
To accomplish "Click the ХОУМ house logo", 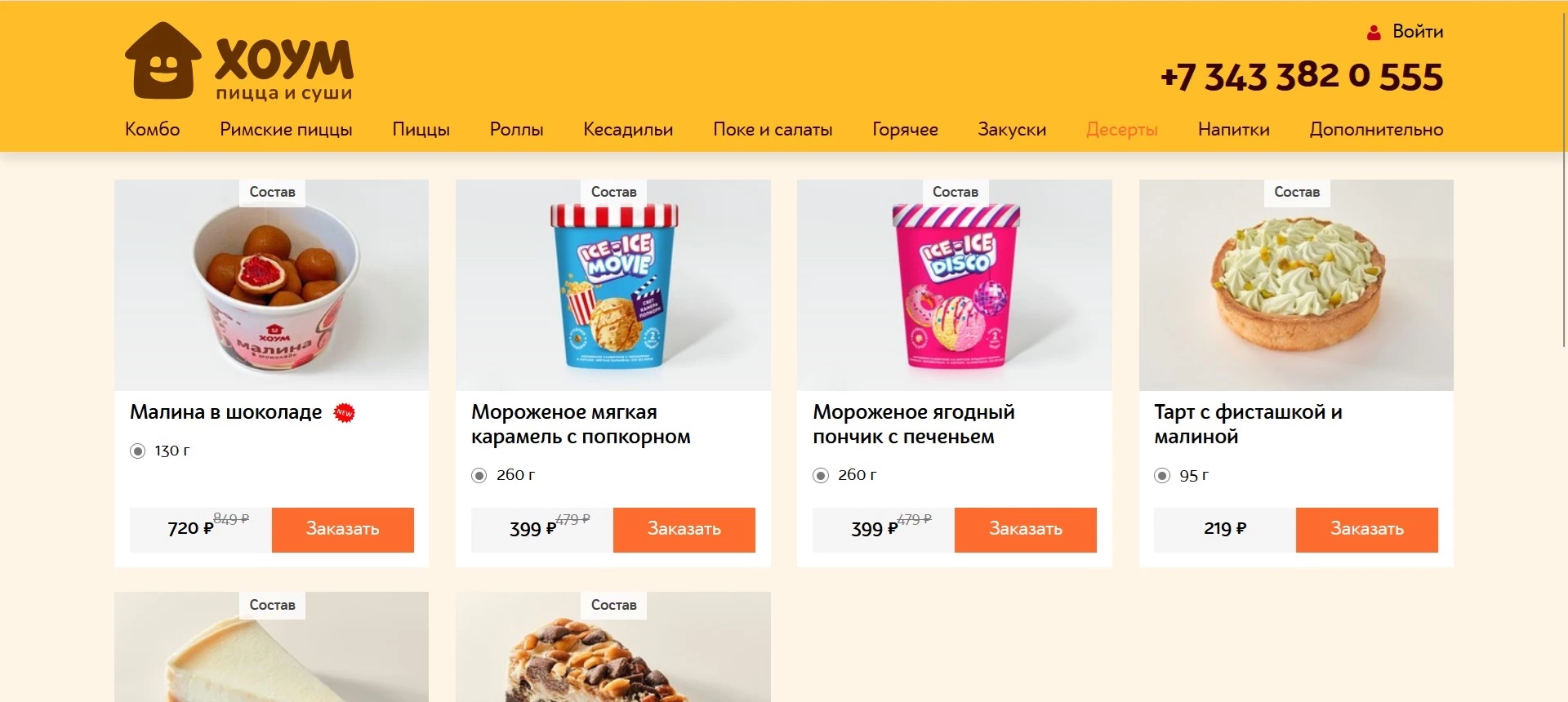I will click(239, 60).
